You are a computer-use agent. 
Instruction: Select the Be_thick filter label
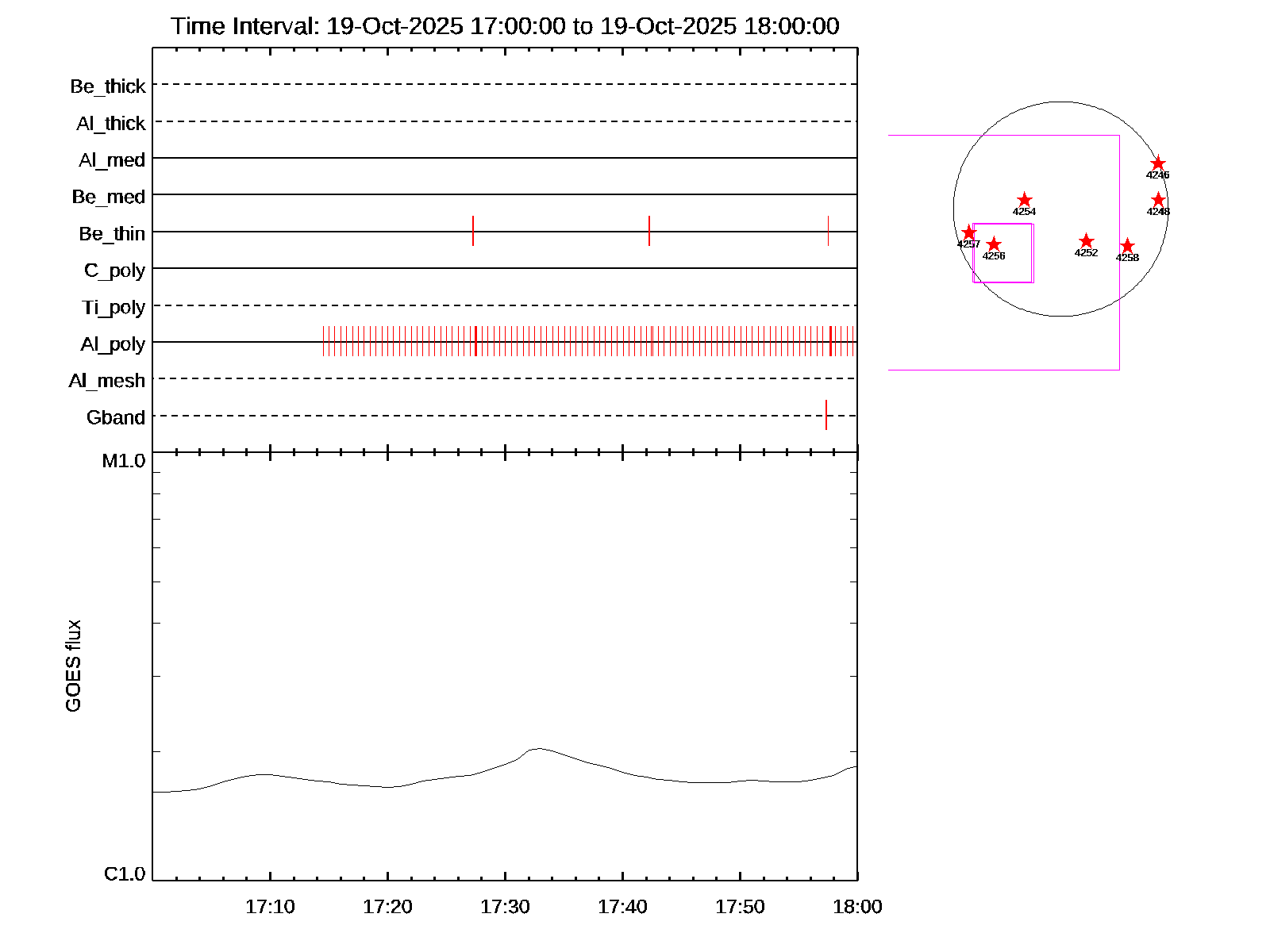(108, 86)
